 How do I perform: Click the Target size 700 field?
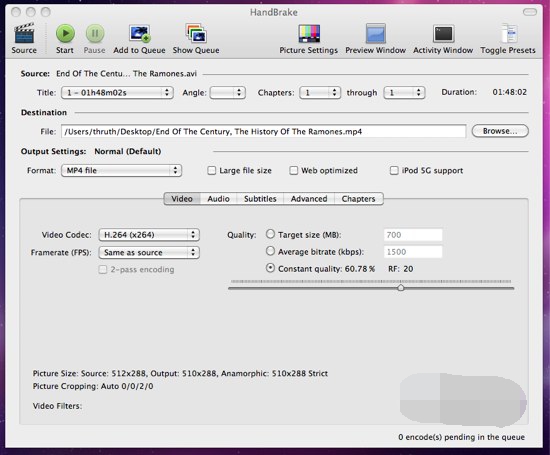click(413, 235)
